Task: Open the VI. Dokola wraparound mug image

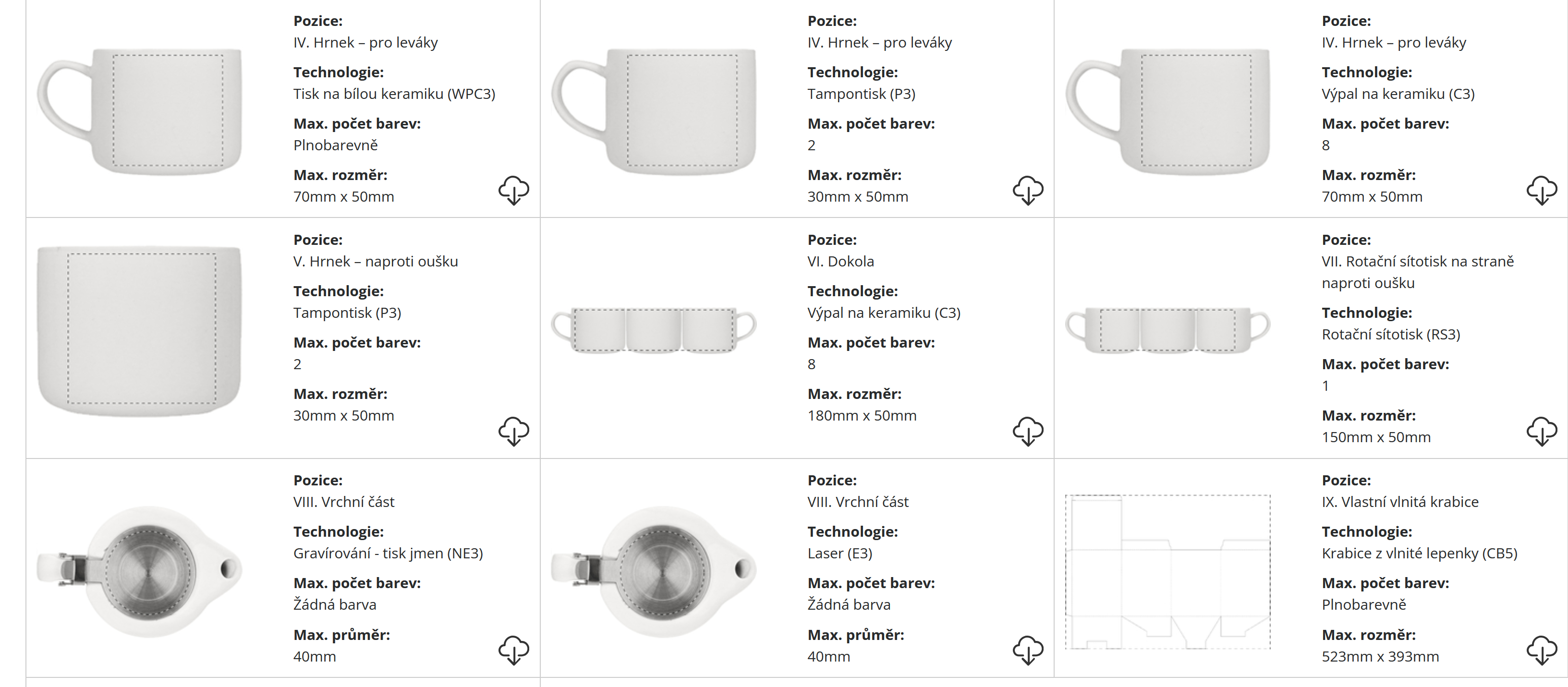Action: (654, 329)
